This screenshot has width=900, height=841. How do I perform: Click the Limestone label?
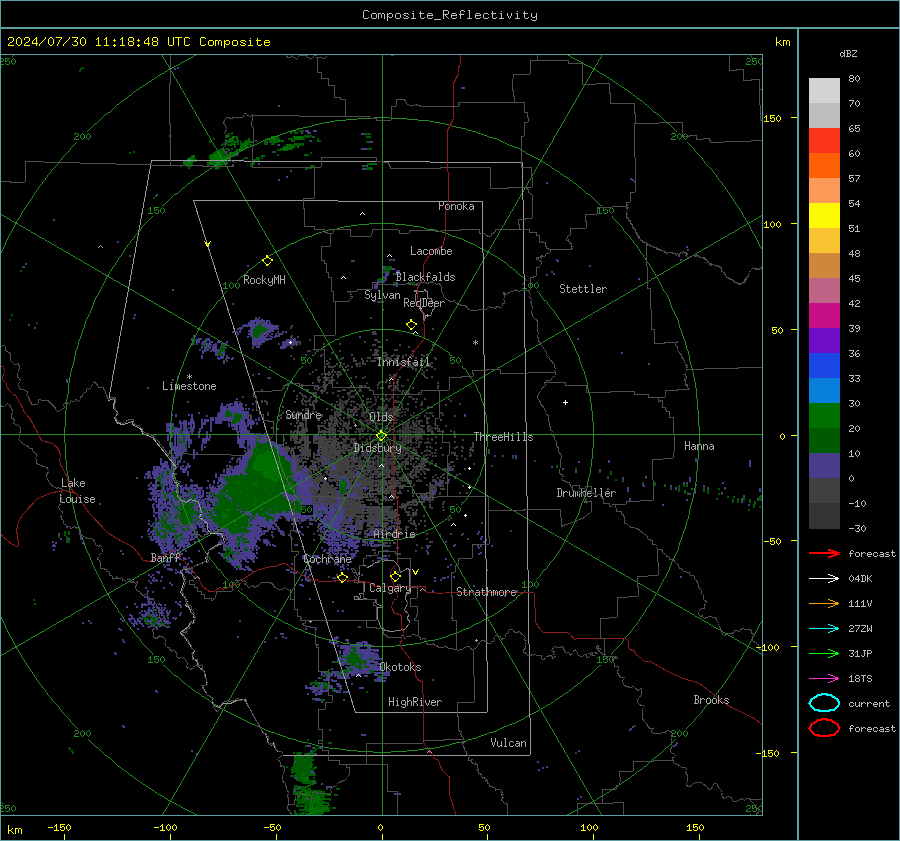[x=189, y=386]
